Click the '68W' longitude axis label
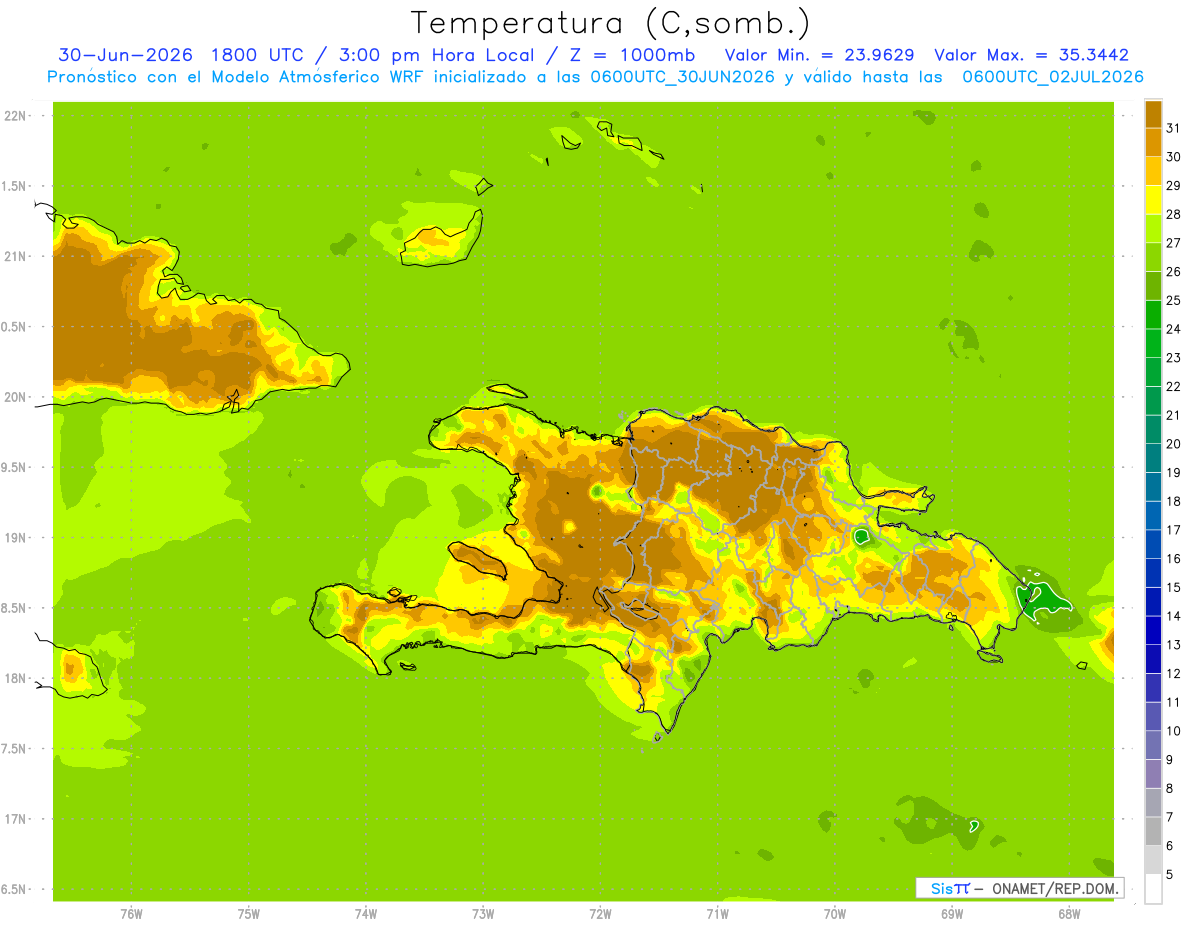Screen dimensions: 1200x927 pyautogui.click(x=1069, y=915)
